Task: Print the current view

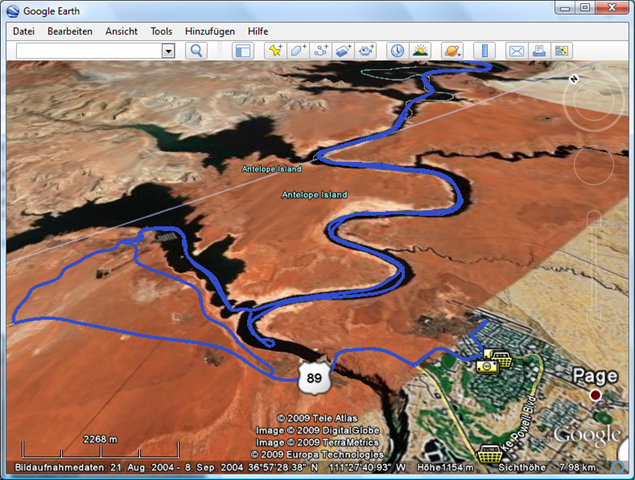Action: point(539,50)
